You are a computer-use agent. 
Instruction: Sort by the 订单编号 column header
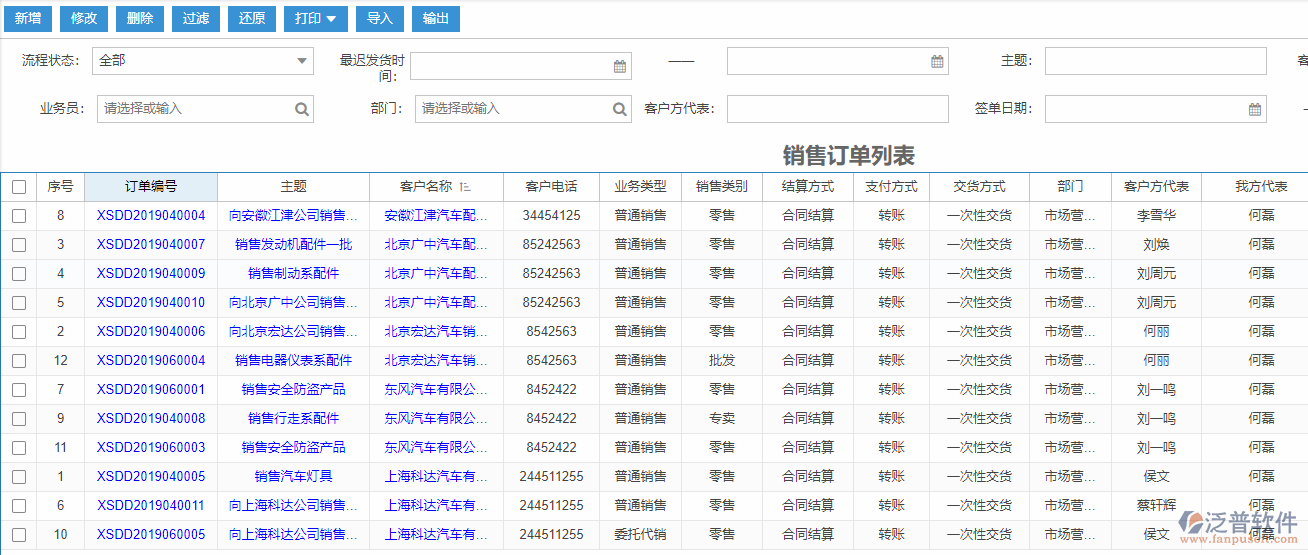tap(151, 187)
